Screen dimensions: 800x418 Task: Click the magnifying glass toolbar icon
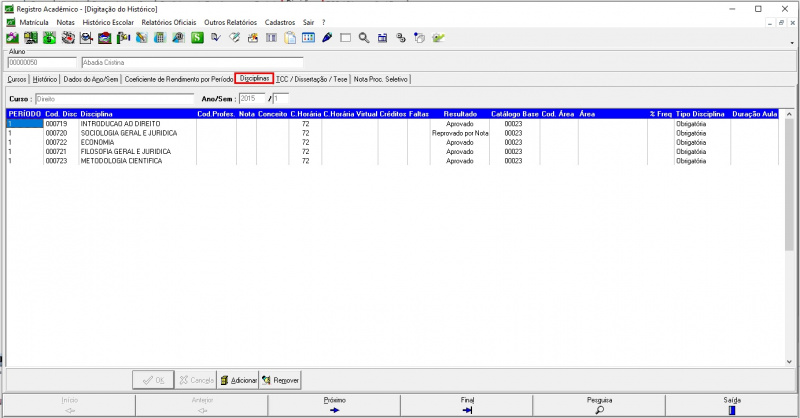364,39
